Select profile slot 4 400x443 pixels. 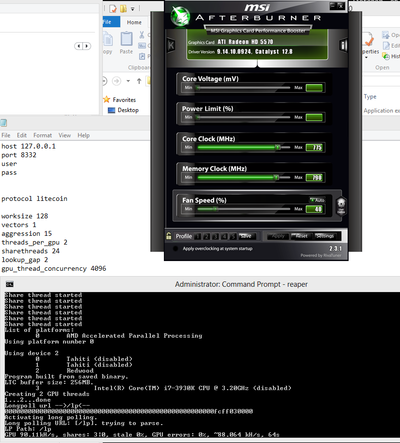click(x=224, y=236)
